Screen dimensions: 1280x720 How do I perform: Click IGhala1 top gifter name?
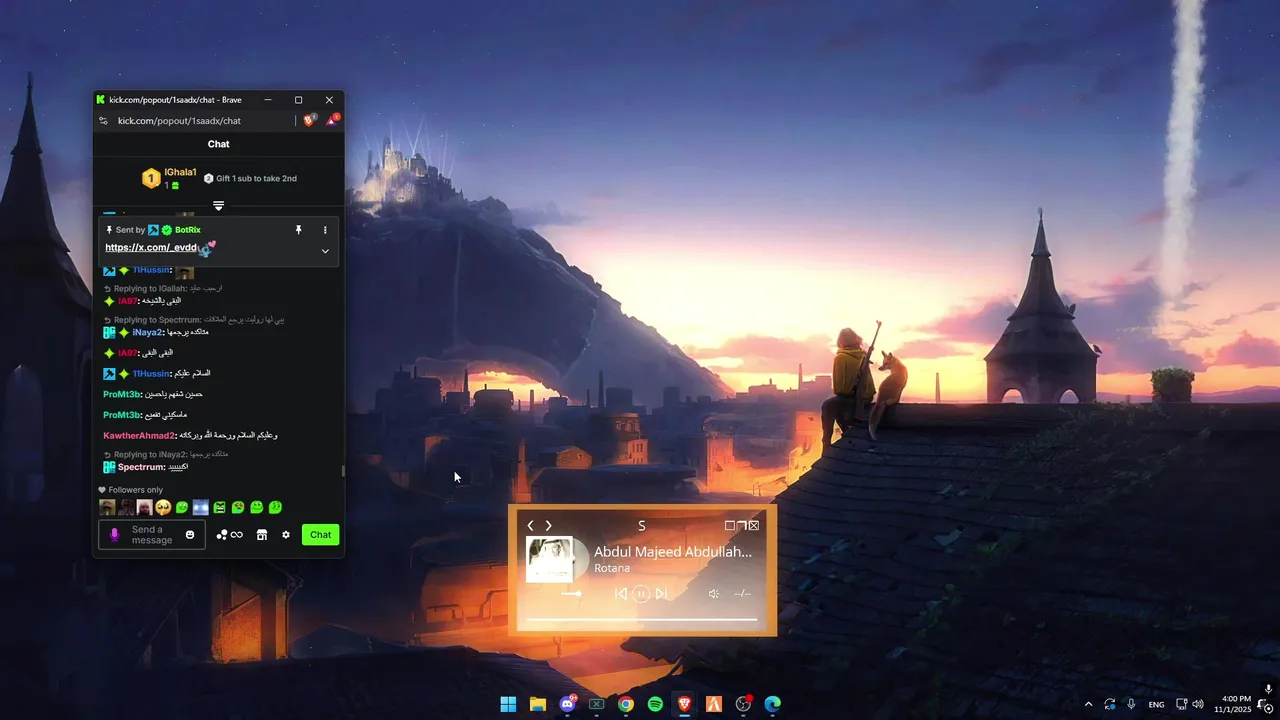[x=180, y=172]
